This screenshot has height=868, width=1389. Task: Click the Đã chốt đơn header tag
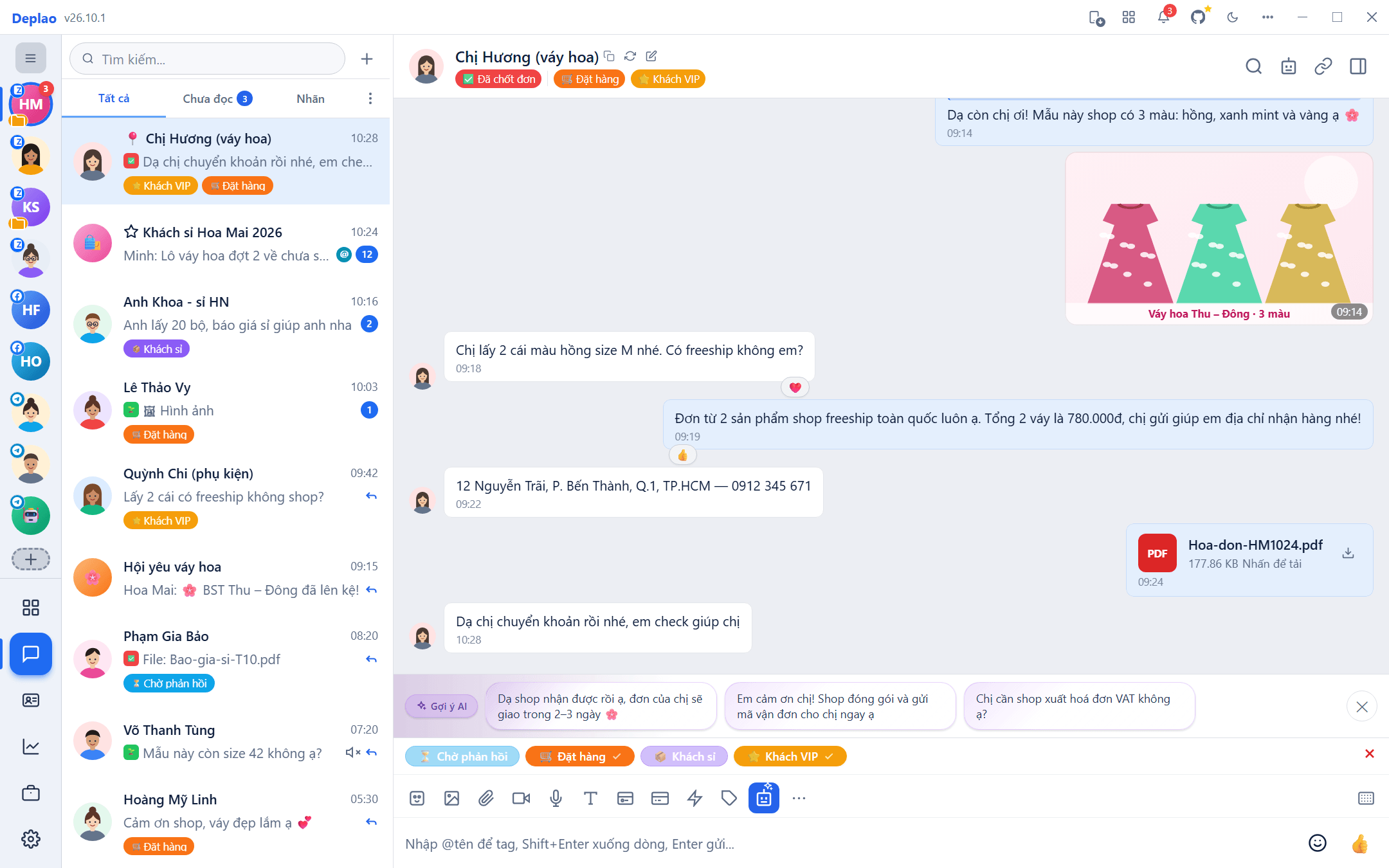click(x=498, y=79)
